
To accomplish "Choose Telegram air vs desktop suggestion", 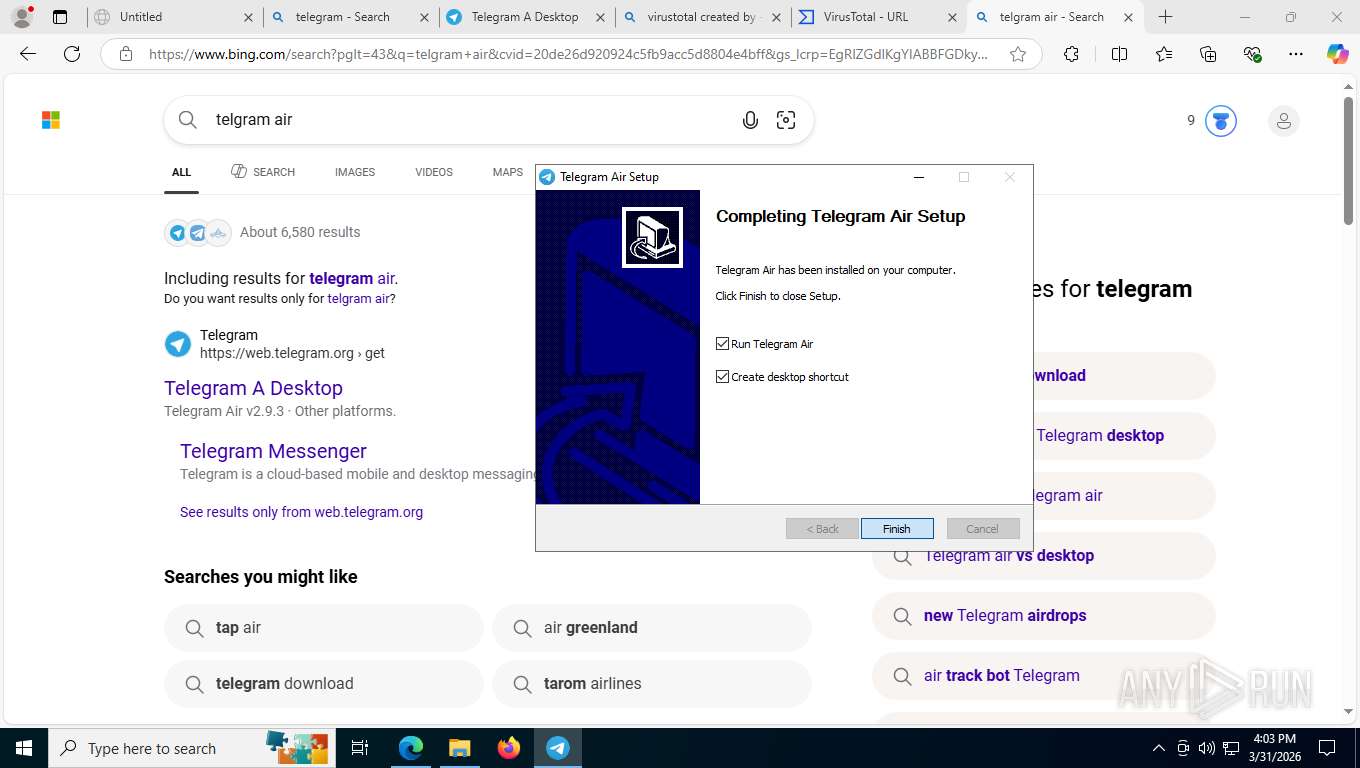I will (x=1043, y=556).
